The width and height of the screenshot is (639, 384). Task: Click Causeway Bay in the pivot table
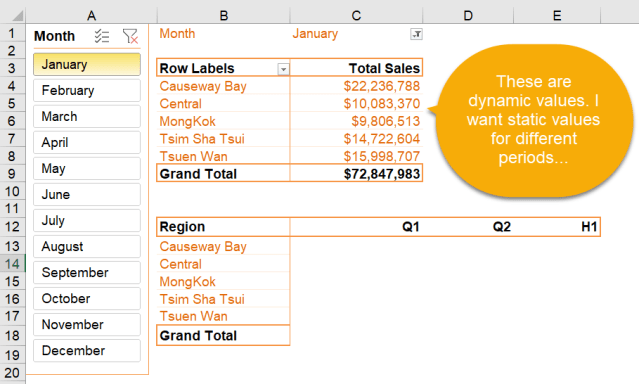point(223,86)
